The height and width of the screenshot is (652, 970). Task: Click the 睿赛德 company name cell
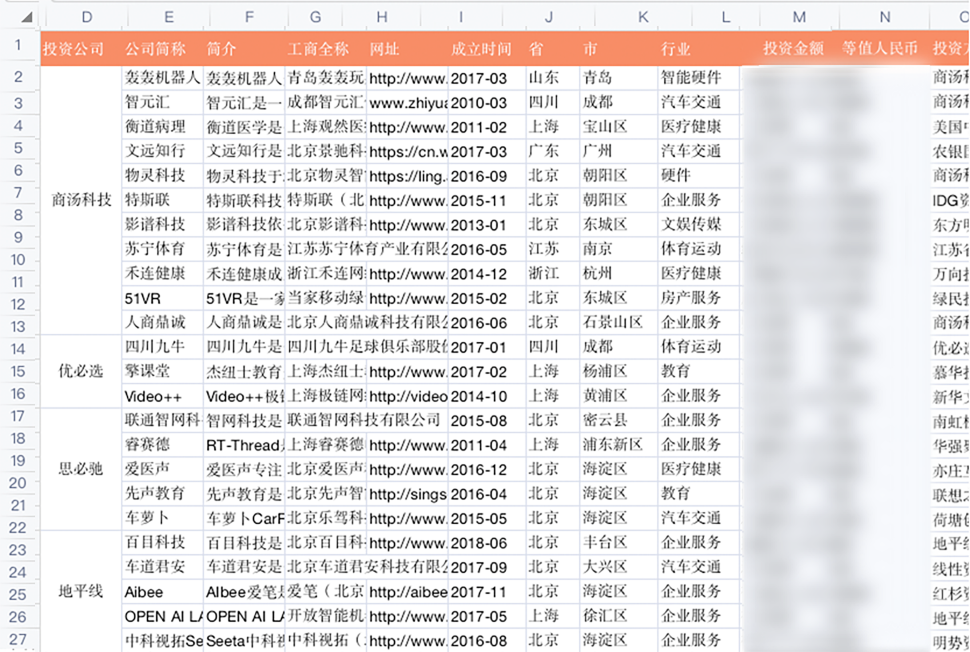(x=163, y=445)
